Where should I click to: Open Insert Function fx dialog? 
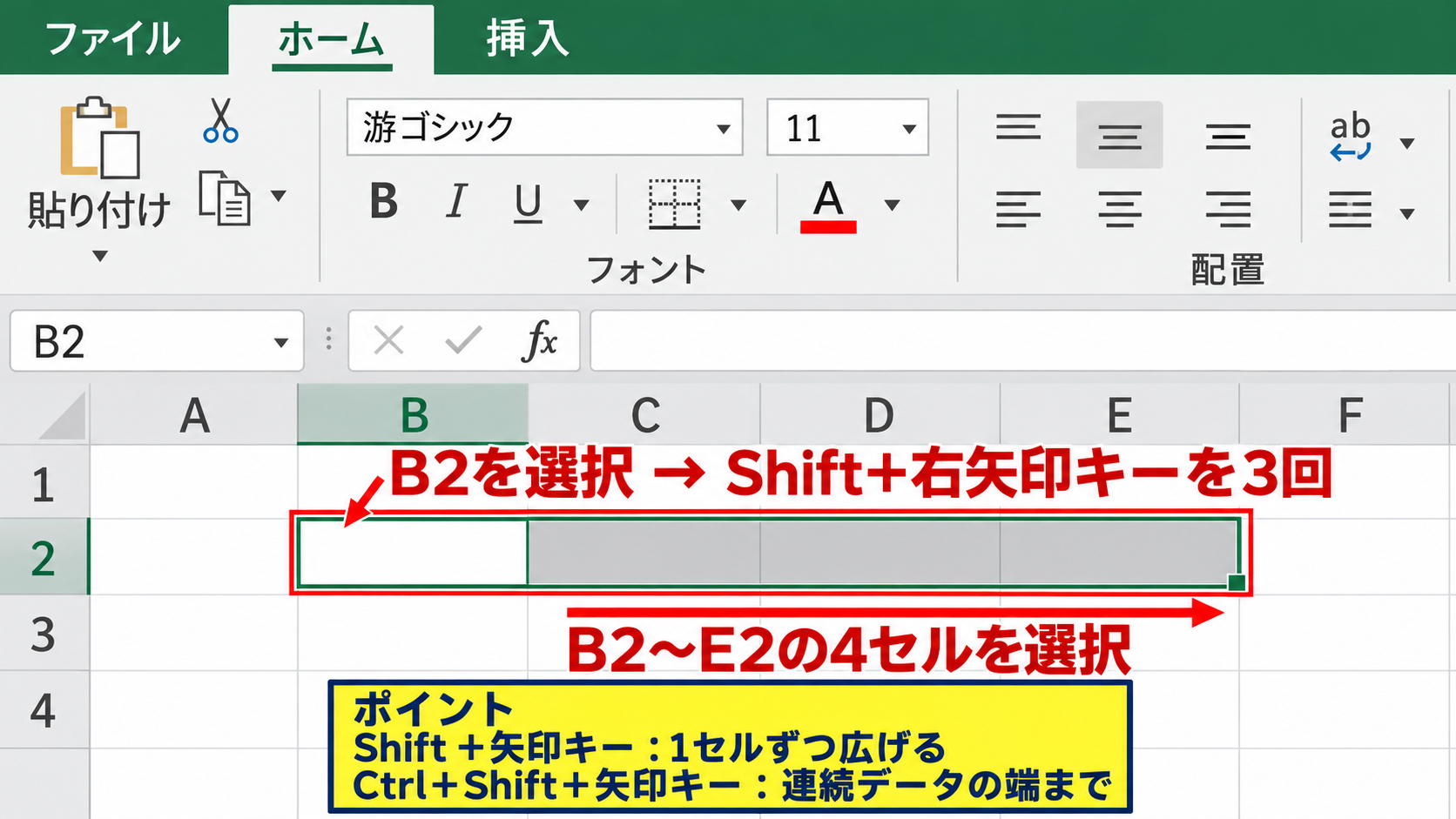pyautogui.click(x=540, y=340)
